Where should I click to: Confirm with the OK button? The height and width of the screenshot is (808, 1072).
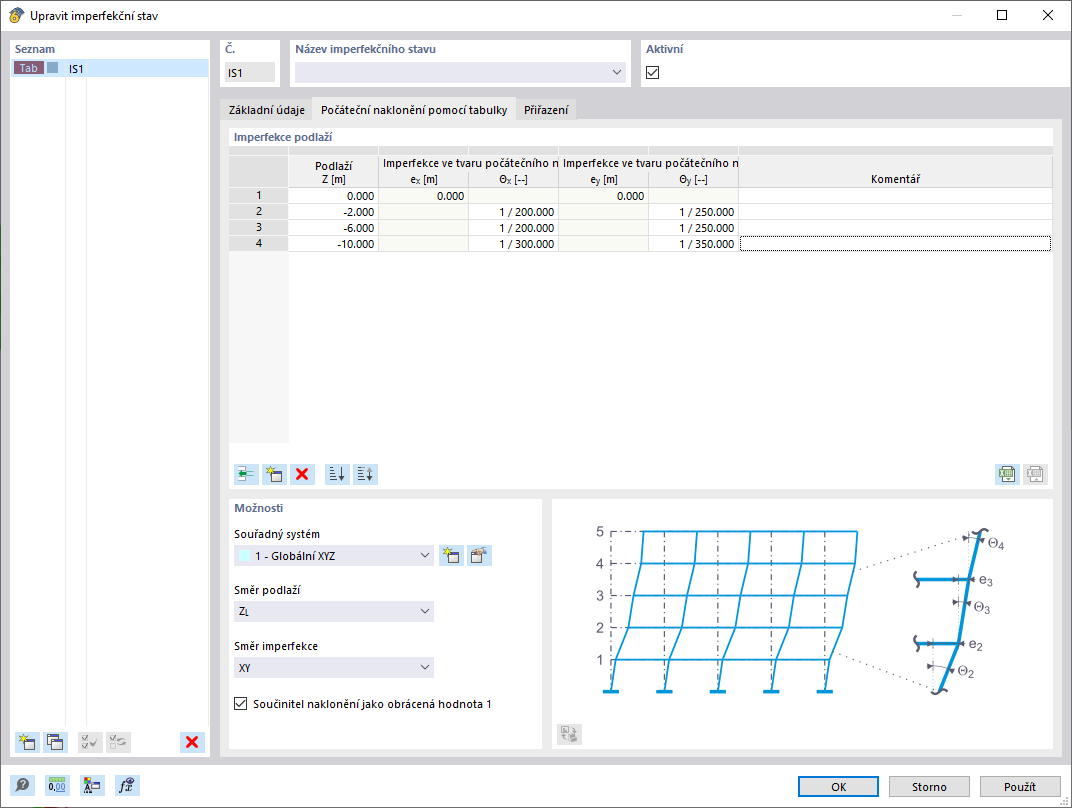838,787
